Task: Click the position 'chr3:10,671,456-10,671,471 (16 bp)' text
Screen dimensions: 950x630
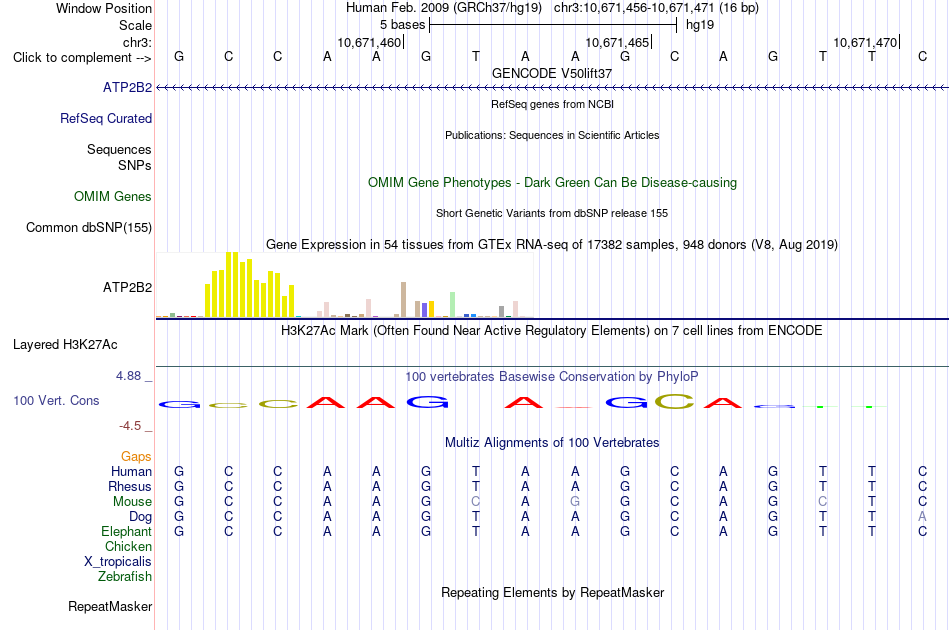Action: 656,8
